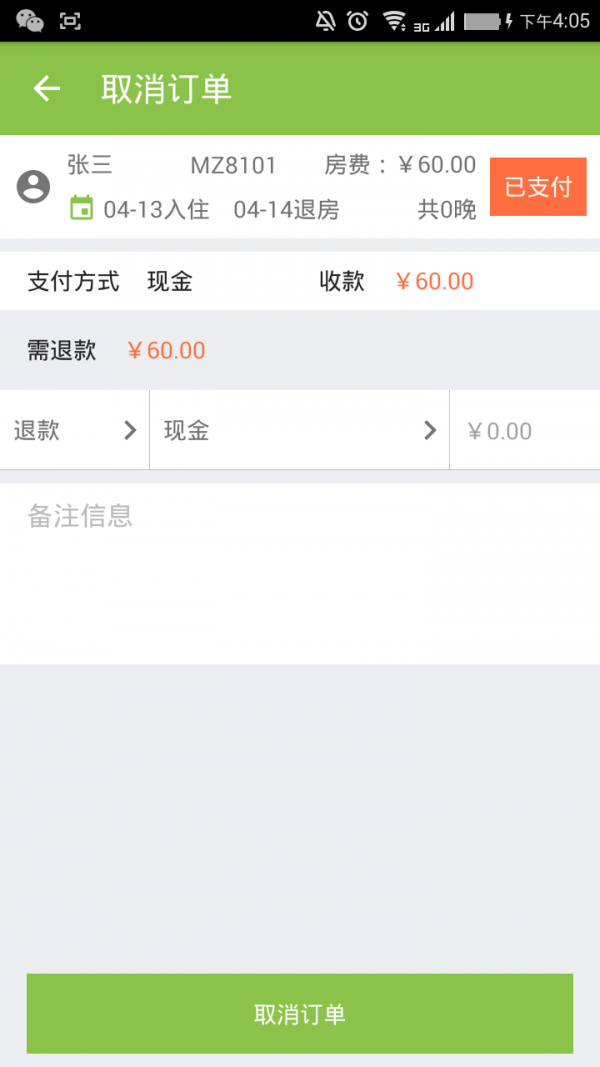Tap the orange 已支付 status button
The image size is (600, 1067).
tap(538, 187)
